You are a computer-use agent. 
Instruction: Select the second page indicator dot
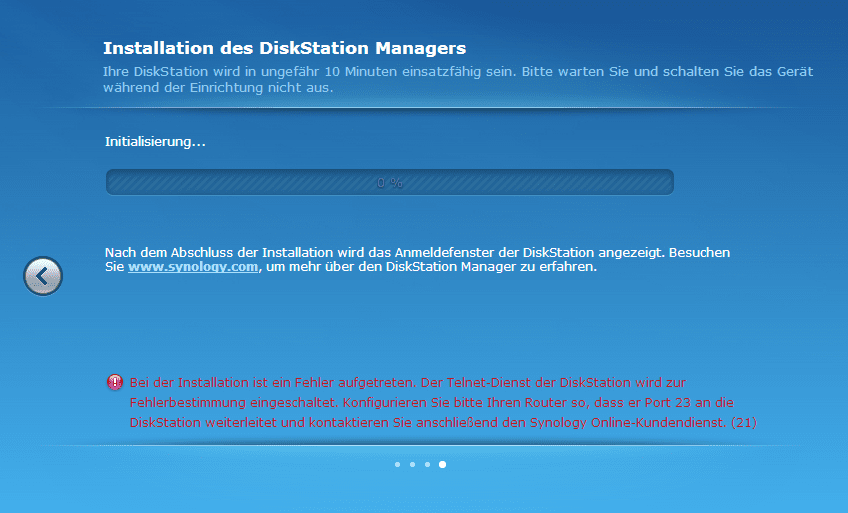(413, 464)
